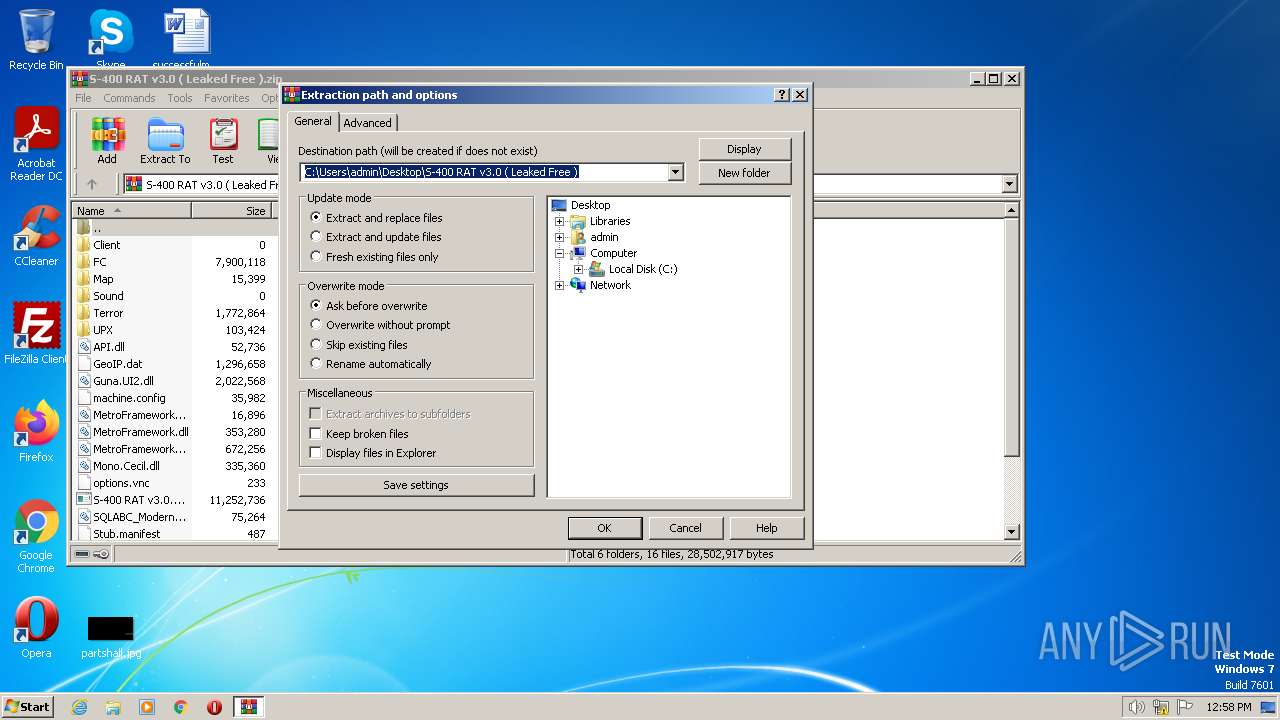Switch to the General tab
1280x720 pixels.
coord(313,121)
